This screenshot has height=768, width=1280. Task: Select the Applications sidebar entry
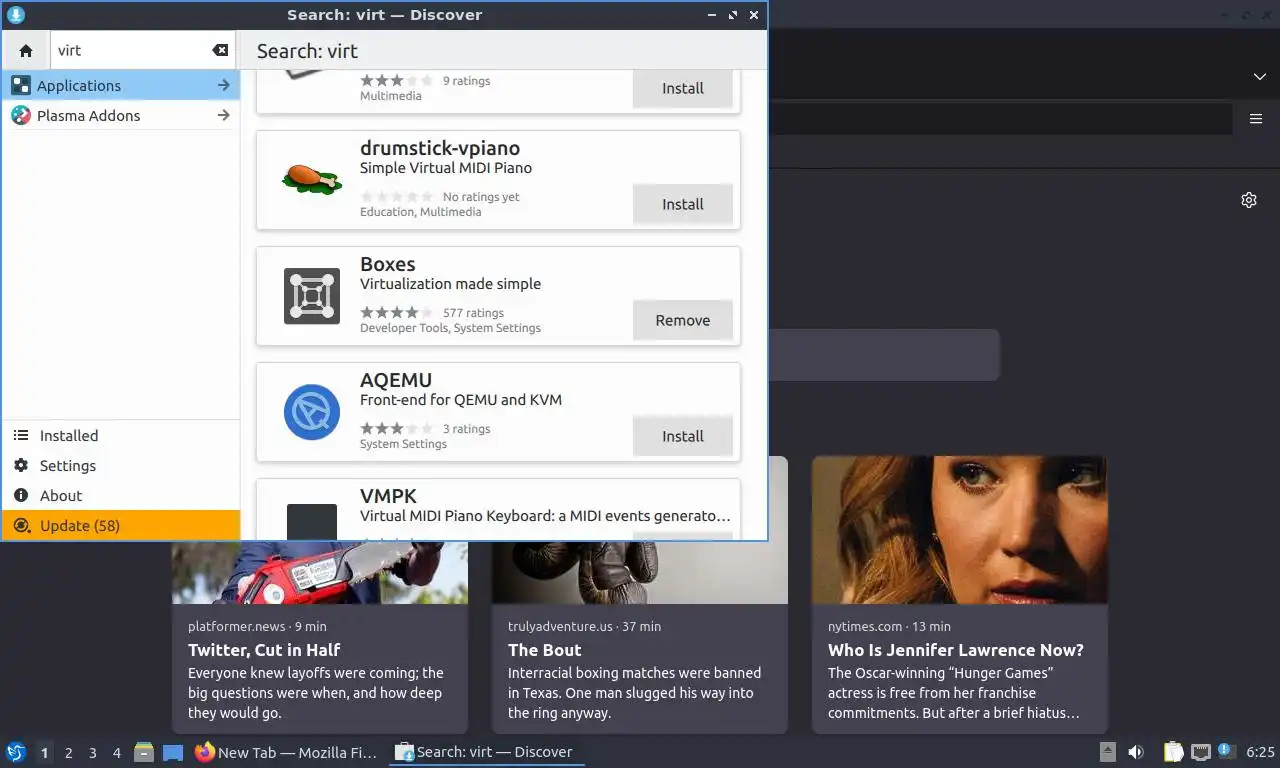121,85
